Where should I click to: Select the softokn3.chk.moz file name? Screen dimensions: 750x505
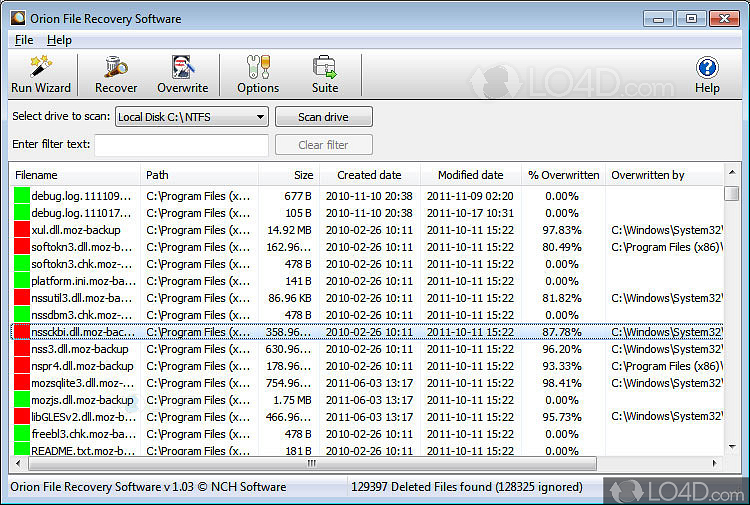(81, 264)
